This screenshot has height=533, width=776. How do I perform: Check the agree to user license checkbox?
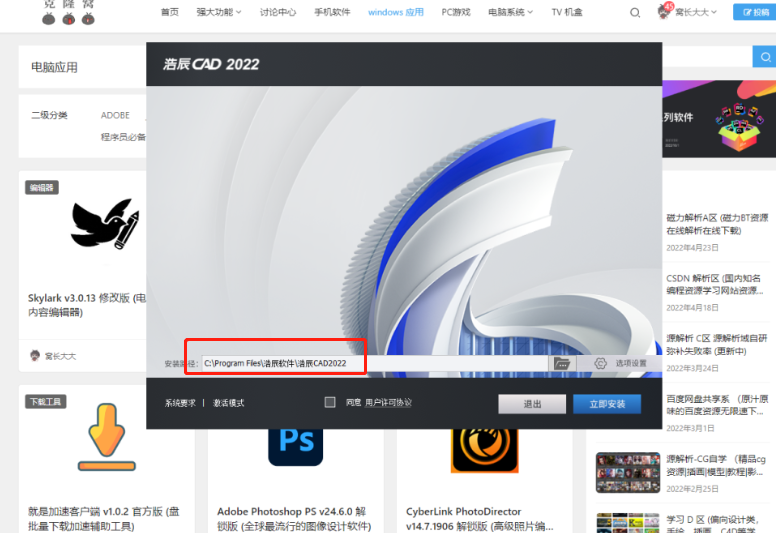(x=330, y=402)
